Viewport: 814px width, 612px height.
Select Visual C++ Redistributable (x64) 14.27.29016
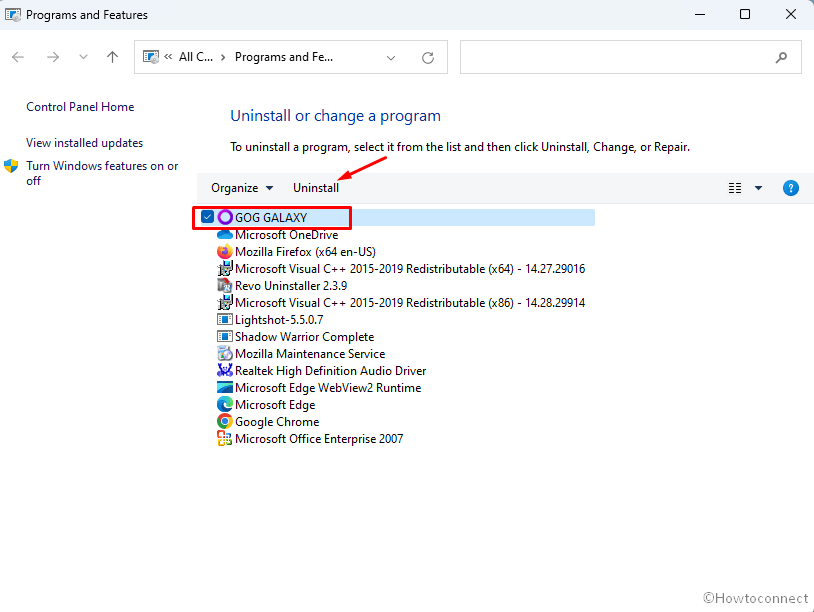click(x=410, y=269)
